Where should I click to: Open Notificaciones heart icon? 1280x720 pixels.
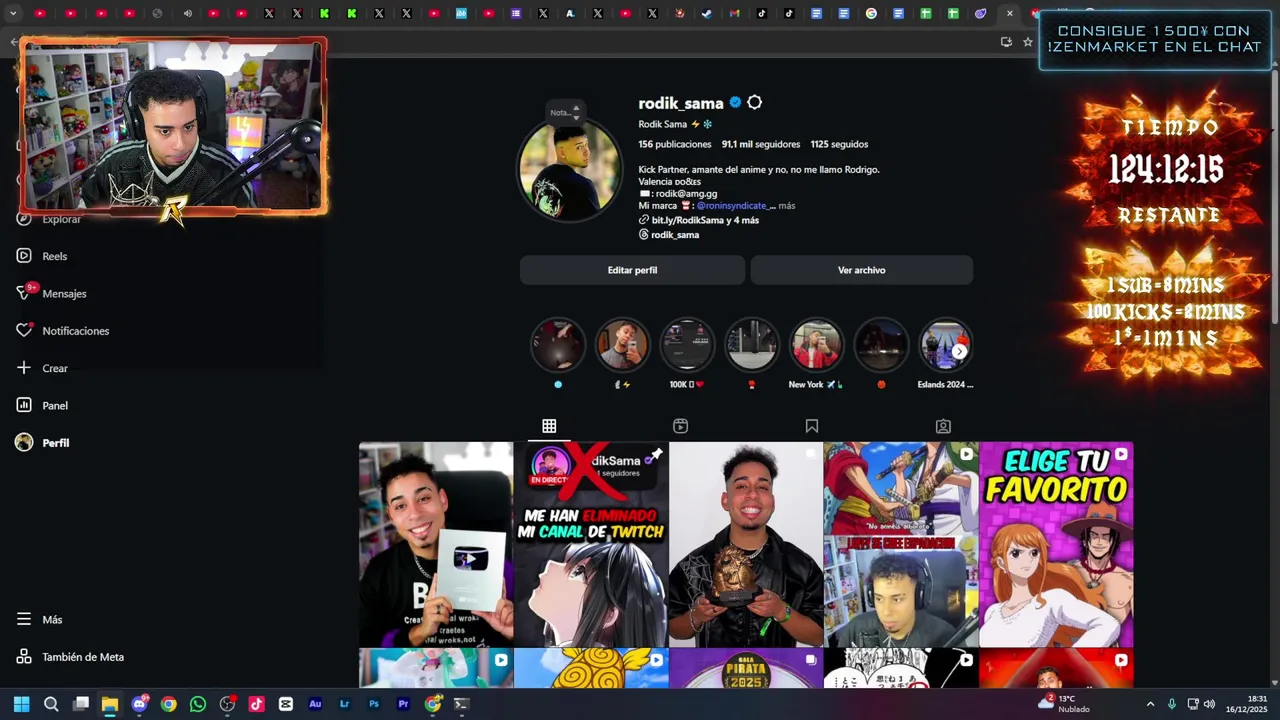tap(24, 330)
